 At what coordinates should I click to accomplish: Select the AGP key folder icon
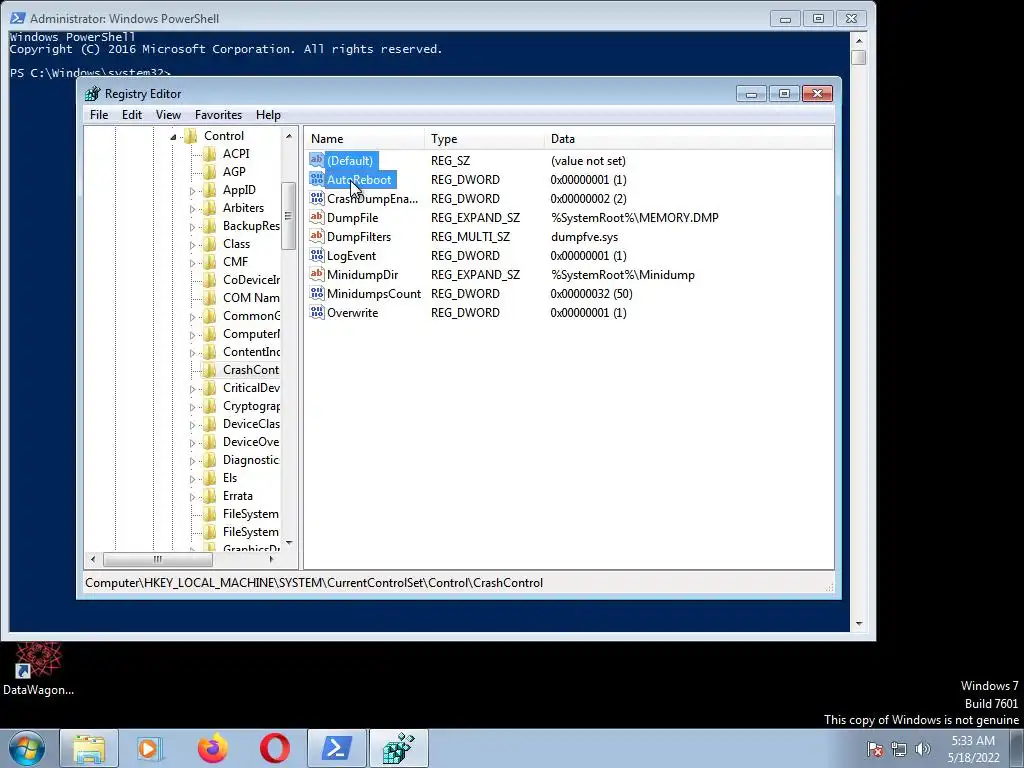pos(210,172)
